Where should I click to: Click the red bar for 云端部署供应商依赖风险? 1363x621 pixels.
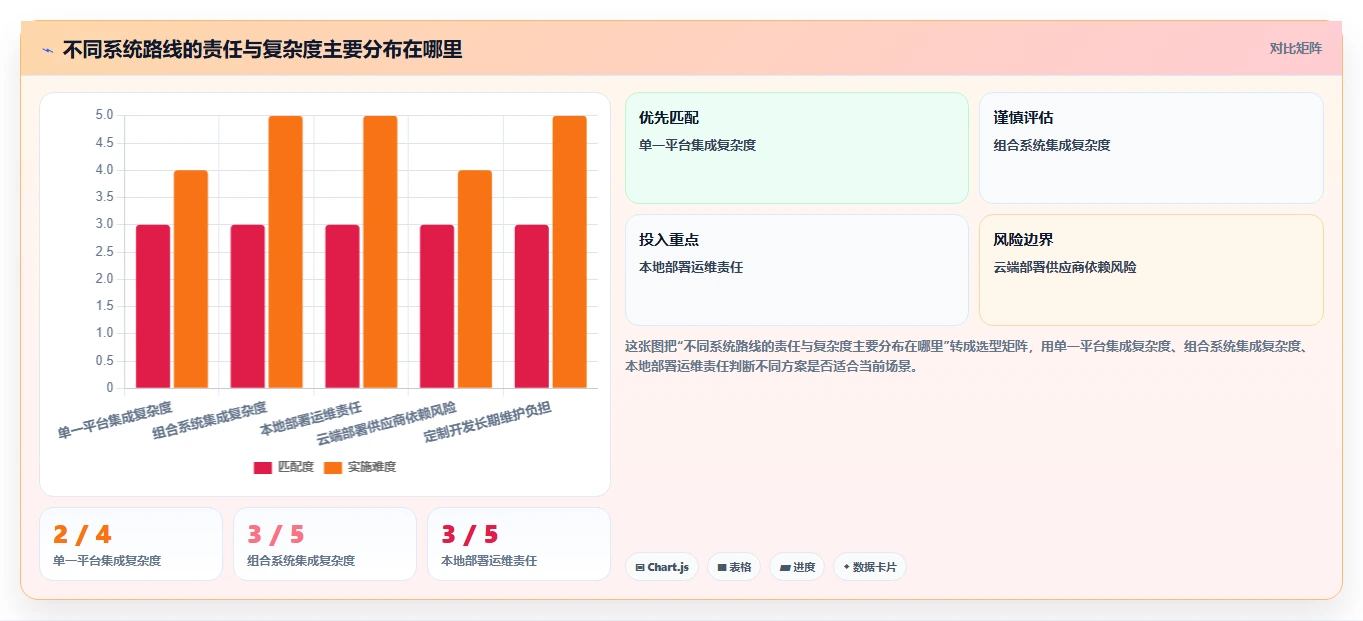pos(437,306)
